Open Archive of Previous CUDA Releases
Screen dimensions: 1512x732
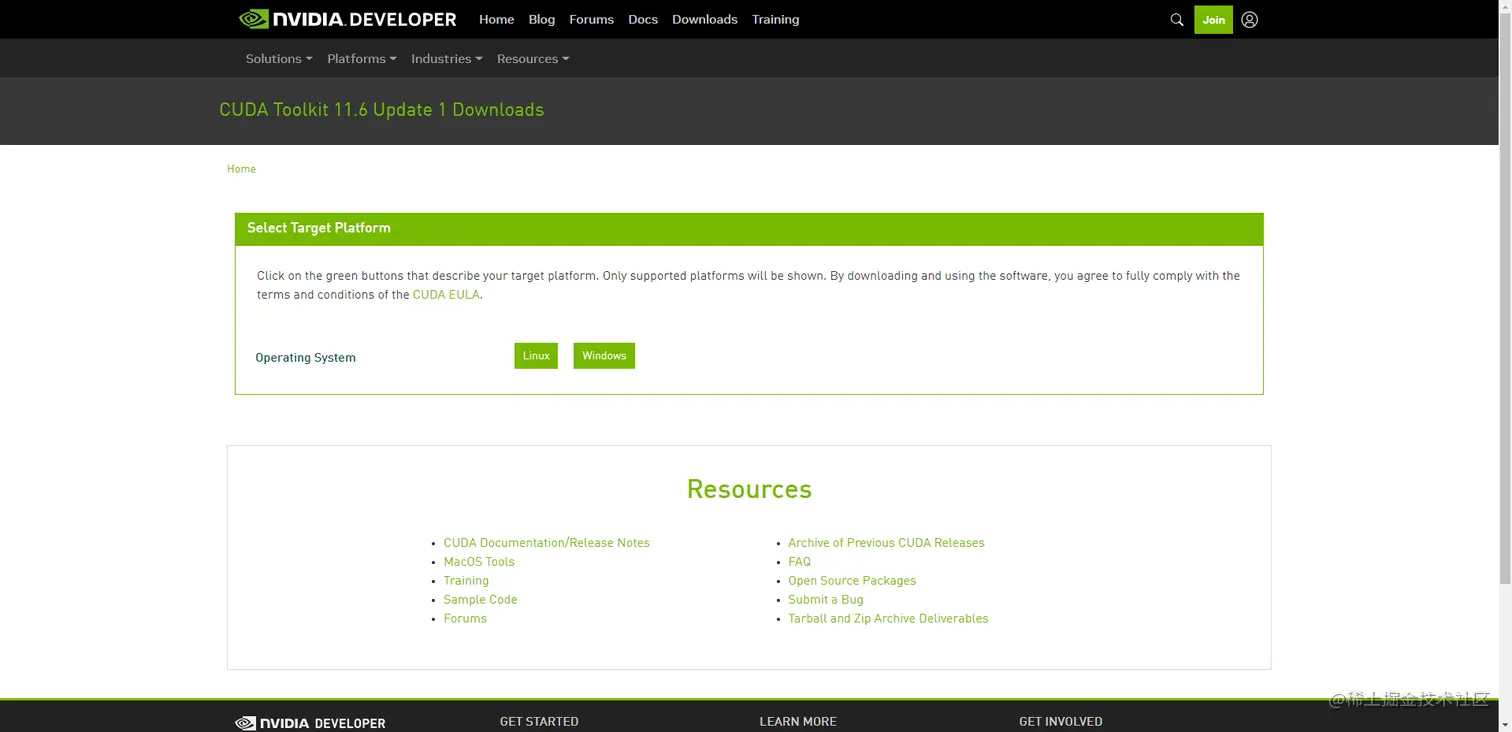click(886, 543)
